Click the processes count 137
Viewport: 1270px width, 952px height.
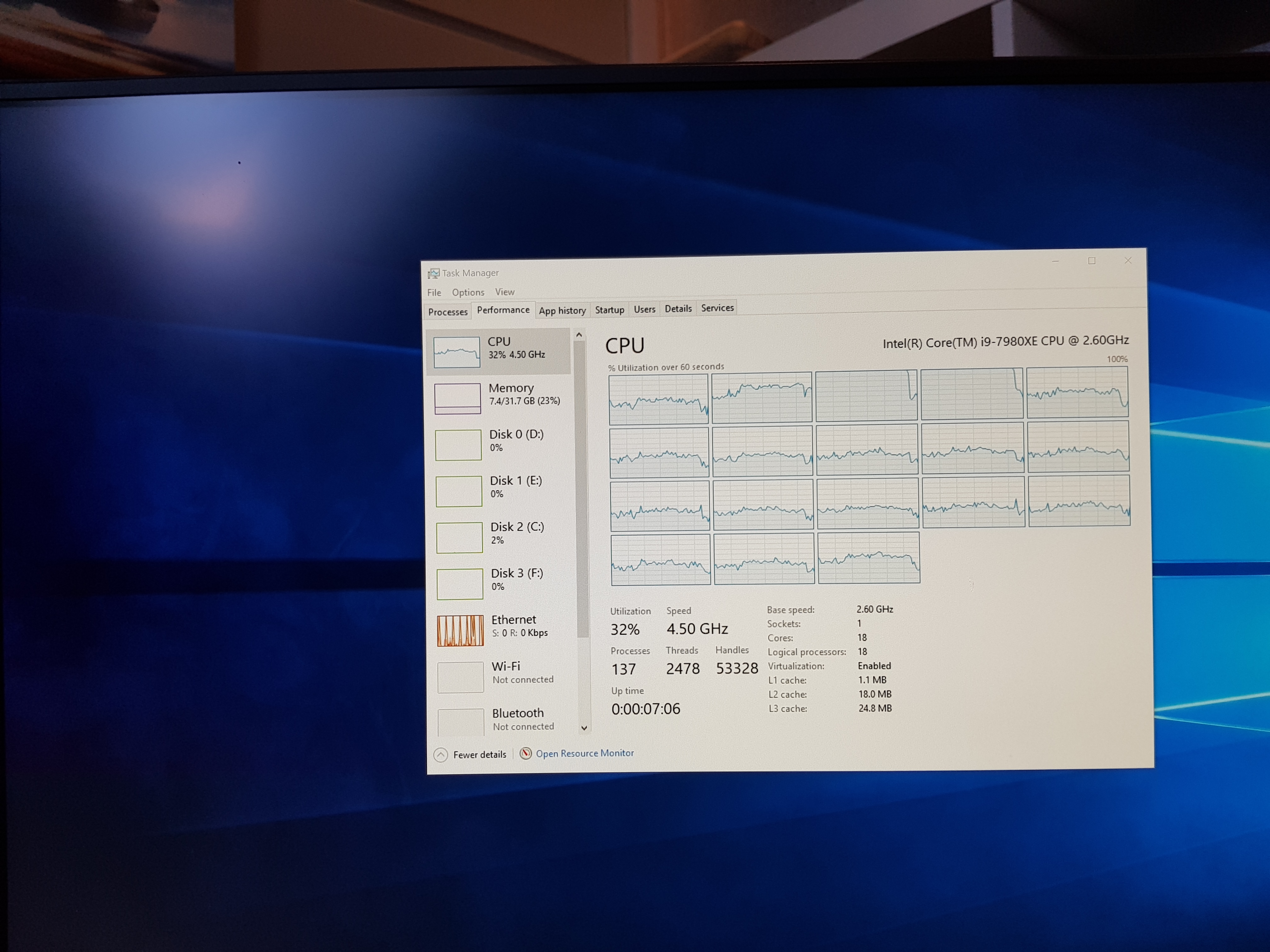(x=624, y=669)
